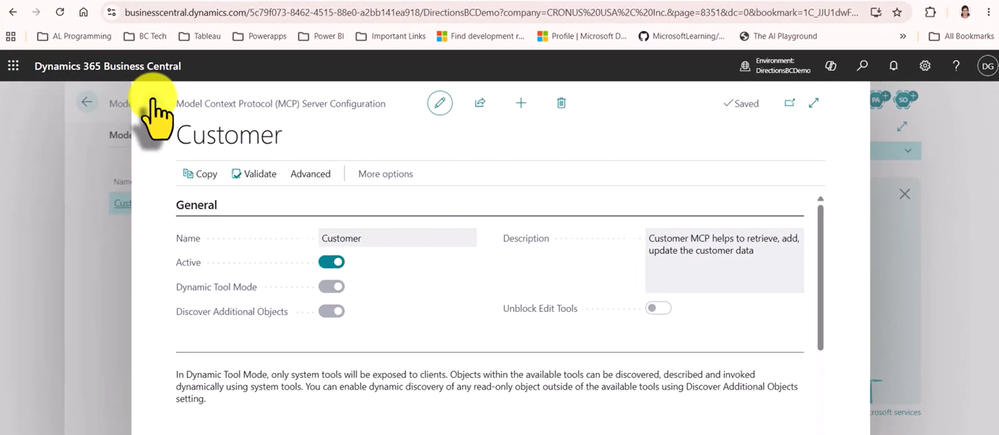Open Powerapps bookmark folder
The height and width of the screenshot is (435, 999).
click(x=259, y=36)
